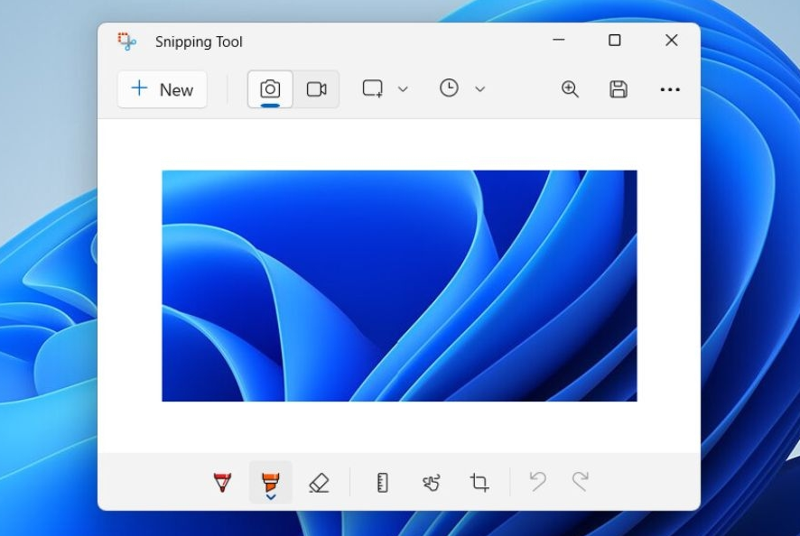Viewport: 800px width, 536px height.
Task: Select the rectangle snipping mode icon
Action: coord(372,89)
